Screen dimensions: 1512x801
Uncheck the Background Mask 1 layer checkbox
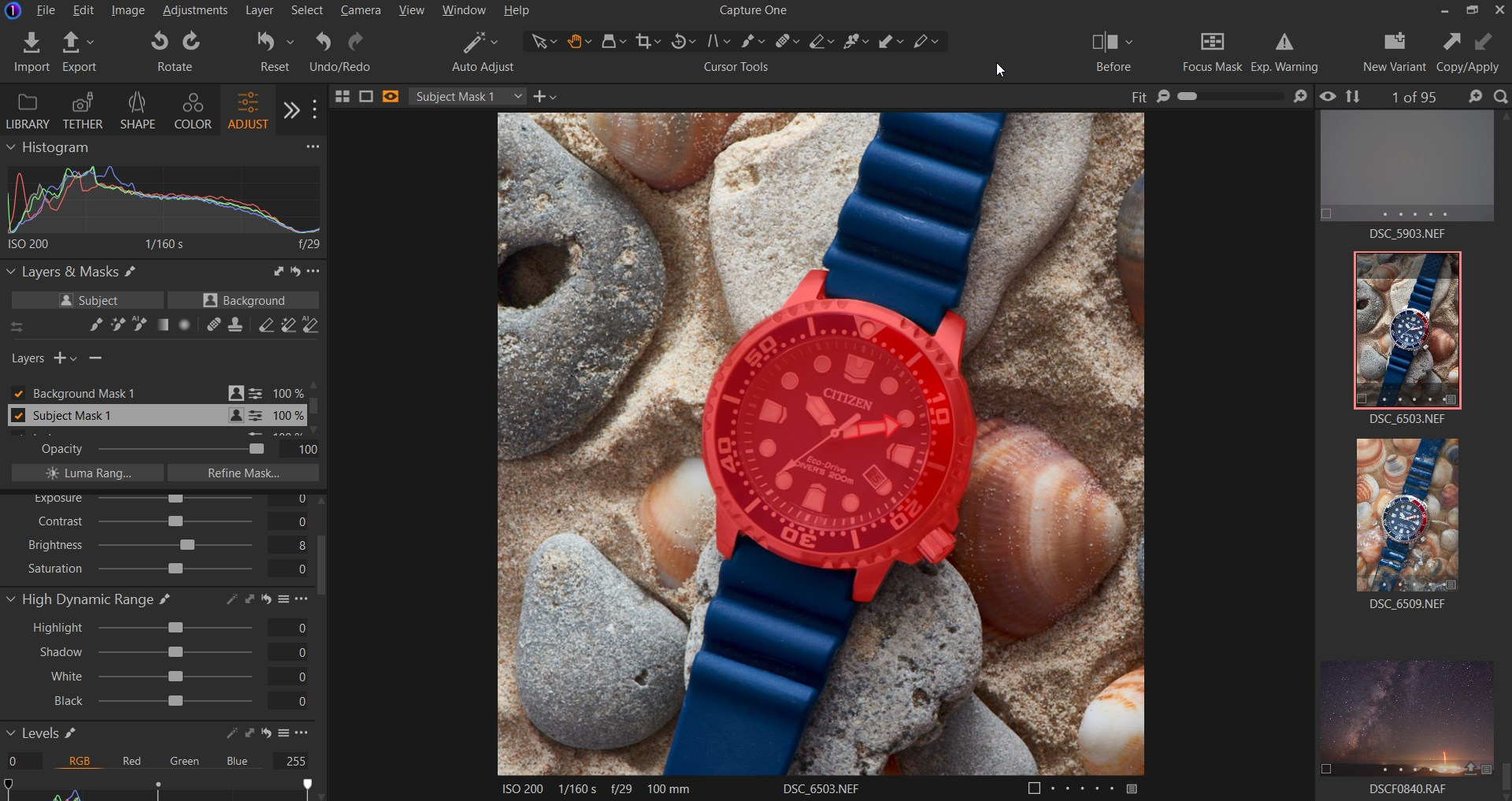[19, 394]
